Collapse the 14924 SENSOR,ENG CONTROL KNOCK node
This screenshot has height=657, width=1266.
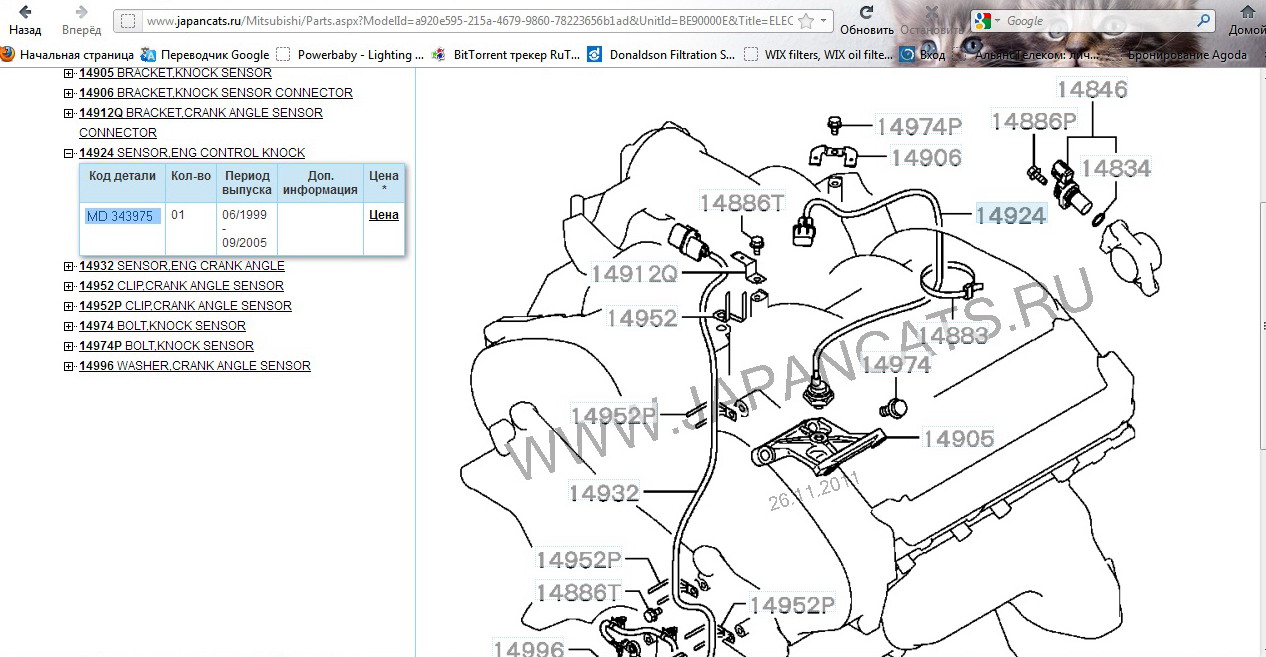click(68, 153)
